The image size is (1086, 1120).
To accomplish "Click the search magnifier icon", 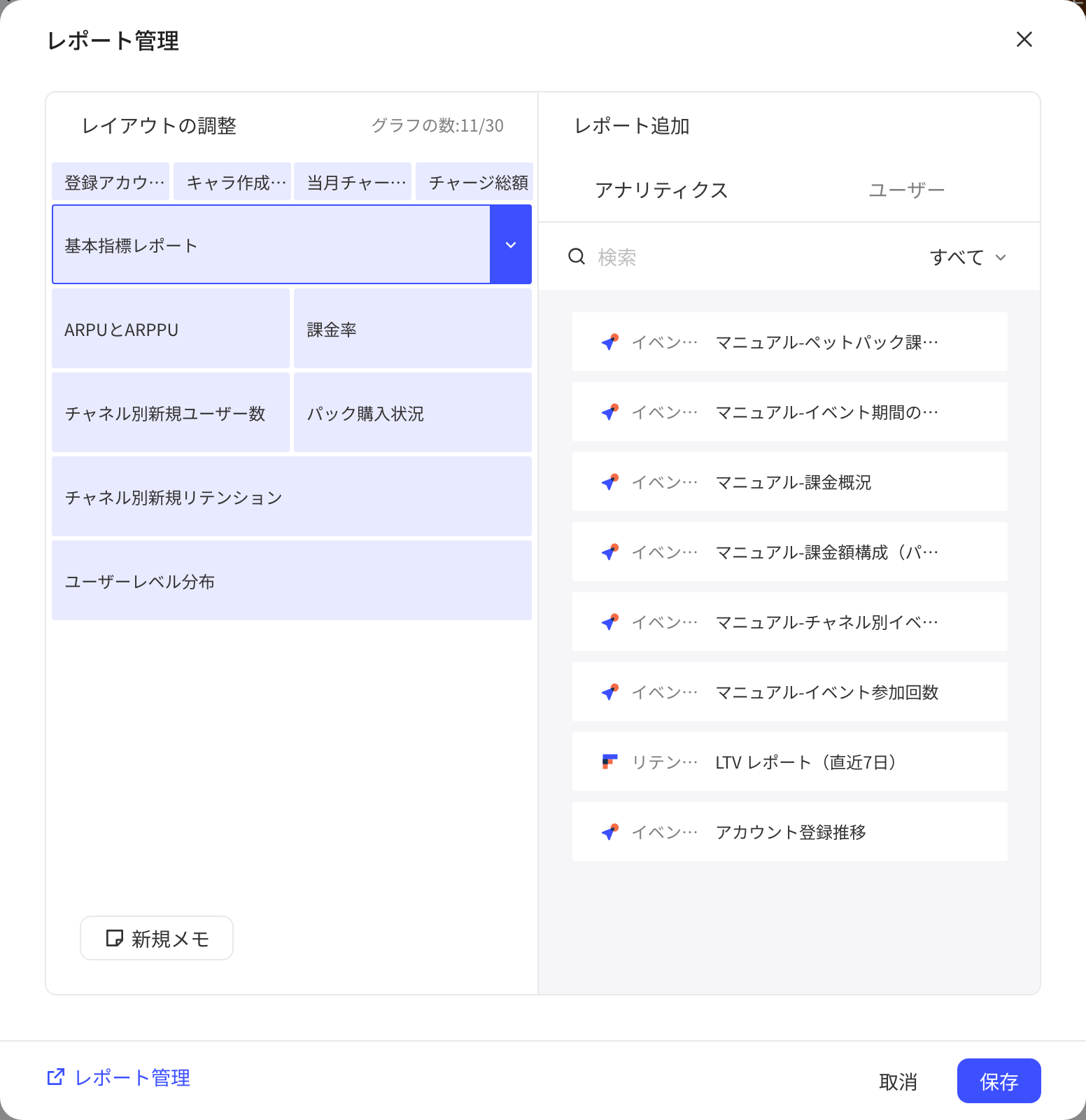I will [x=577, y=257].
